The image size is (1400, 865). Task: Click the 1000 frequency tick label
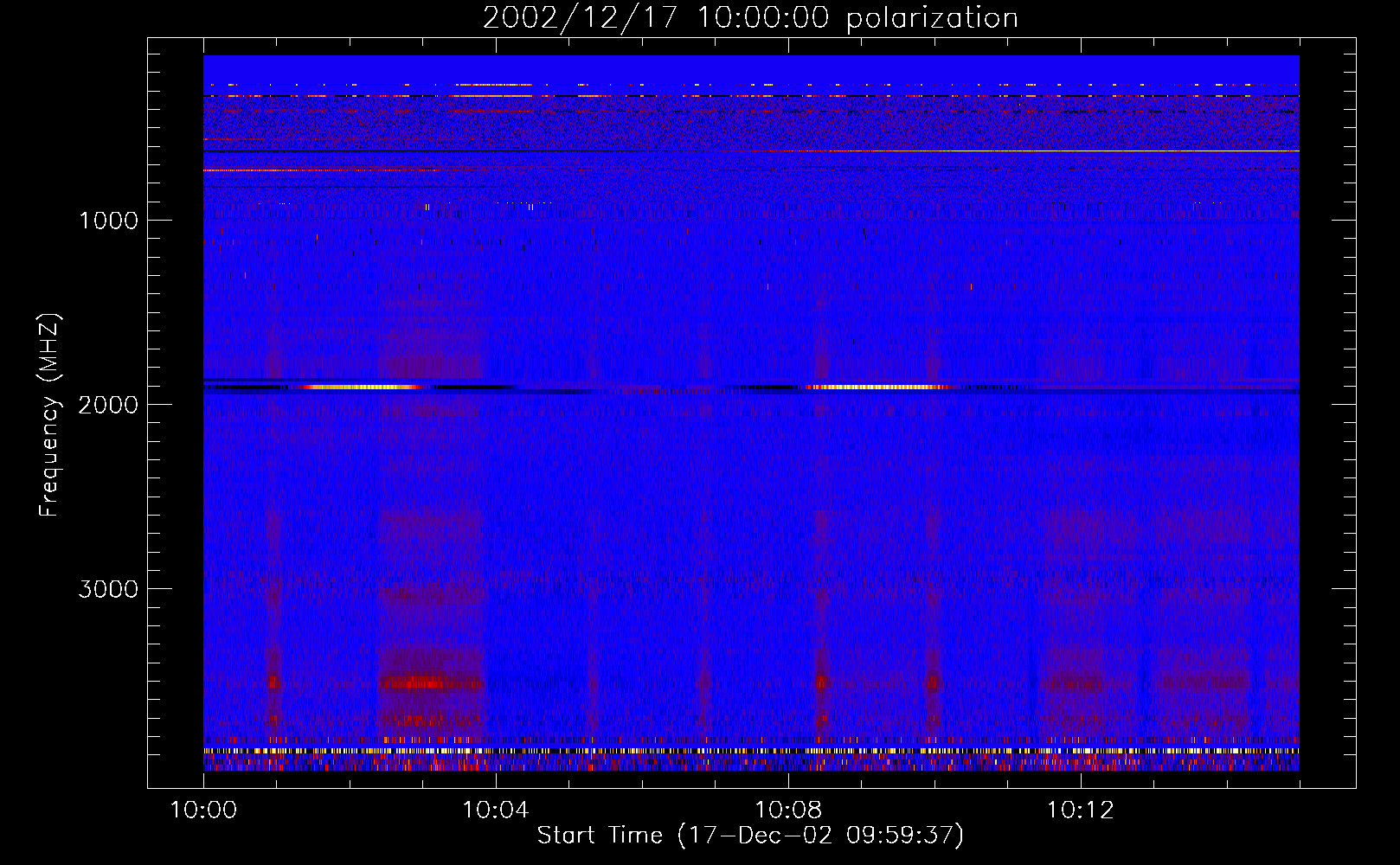108,221
